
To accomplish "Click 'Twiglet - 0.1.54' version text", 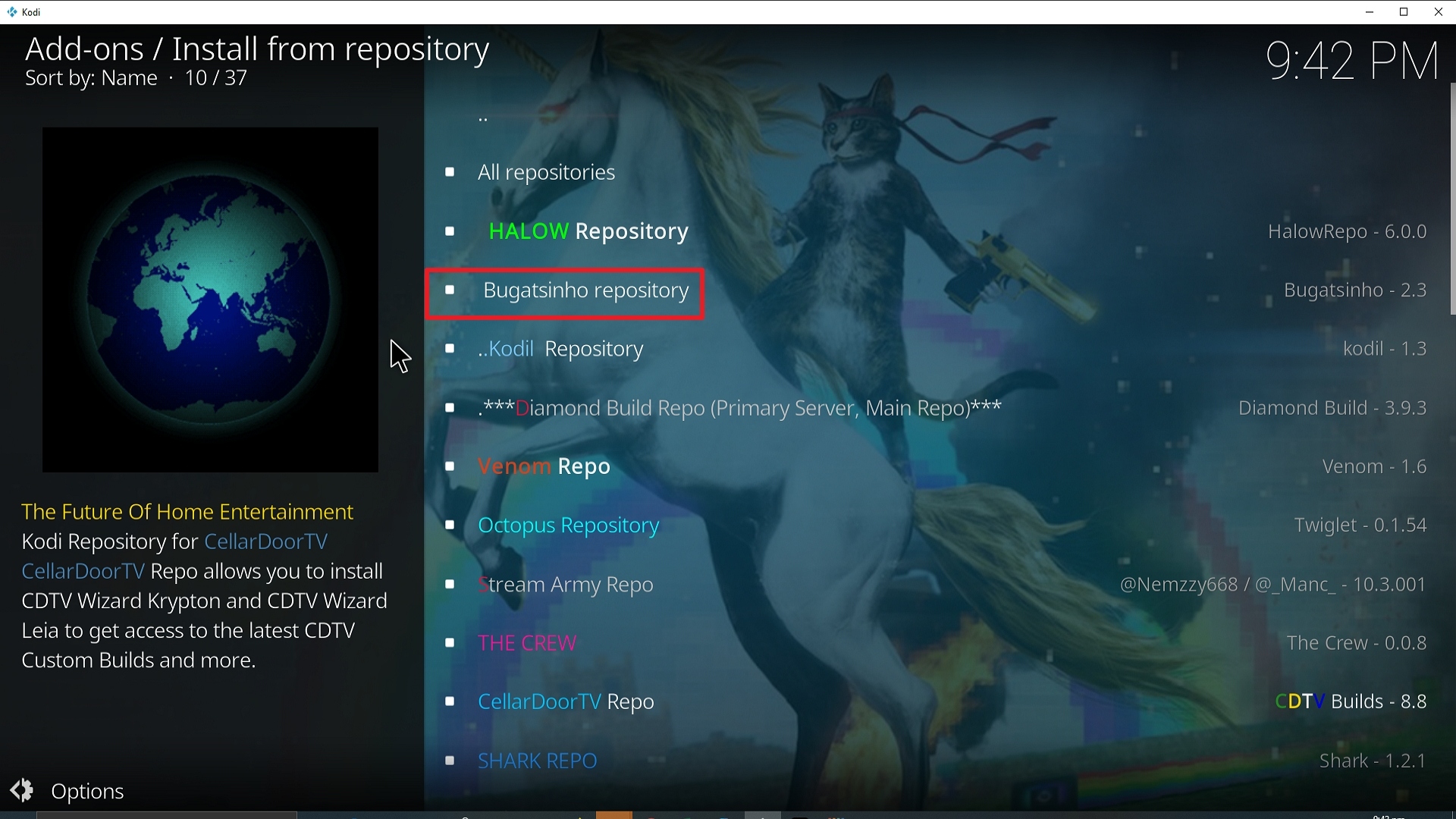I will click(1360, 526).
